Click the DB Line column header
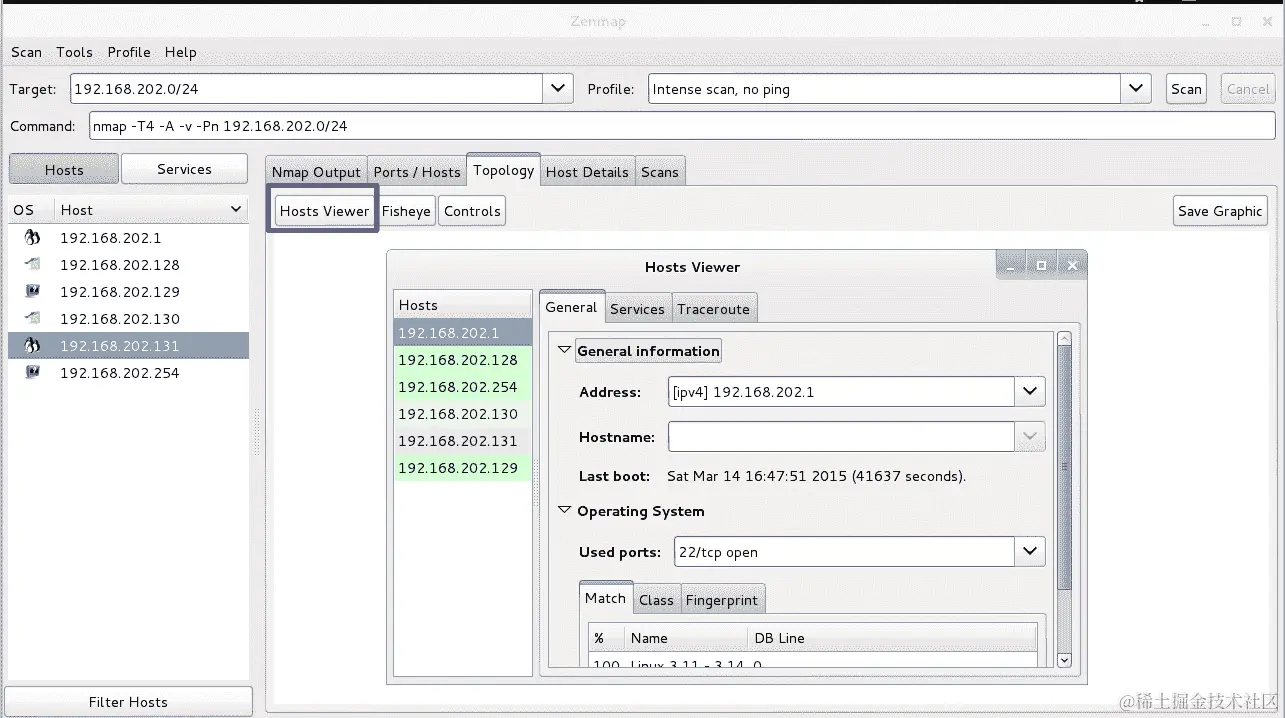The width and height of the screenshot is (1285, 718). tap(891, 638)
